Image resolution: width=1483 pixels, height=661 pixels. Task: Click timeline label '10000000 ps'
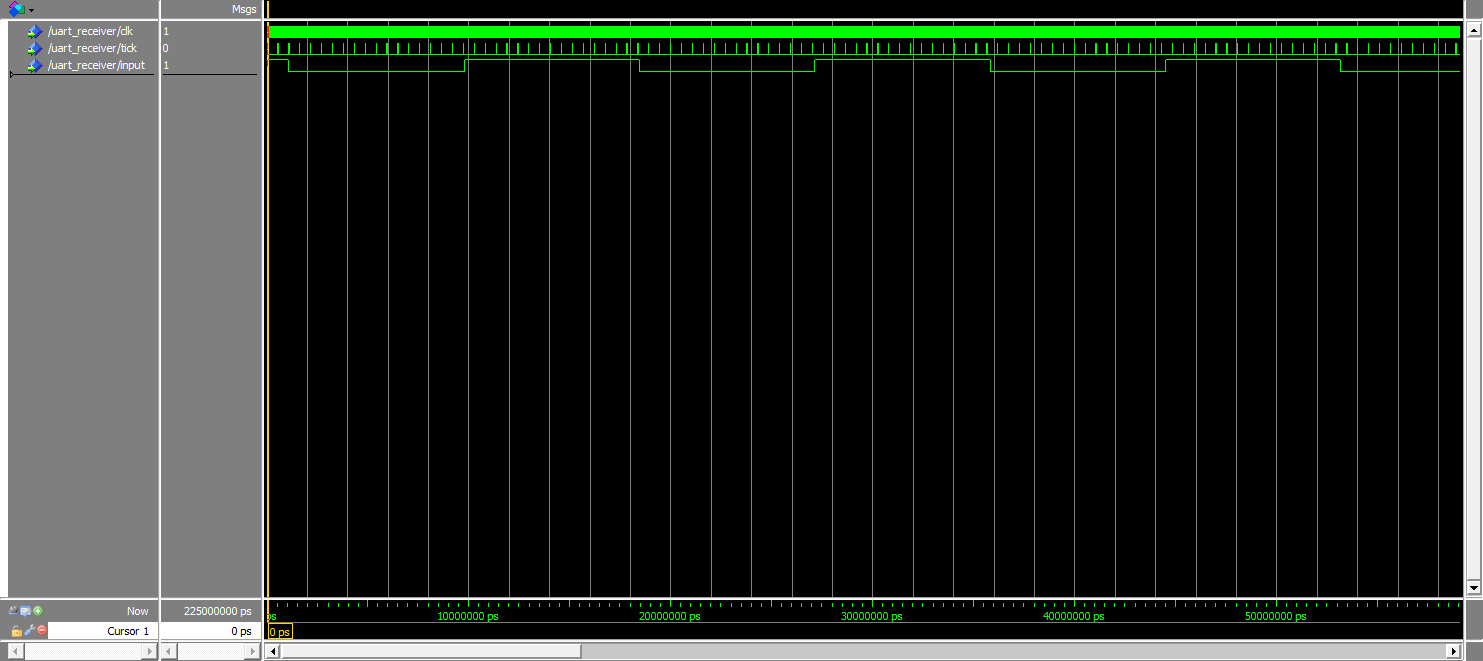click(x=468, y=616)
